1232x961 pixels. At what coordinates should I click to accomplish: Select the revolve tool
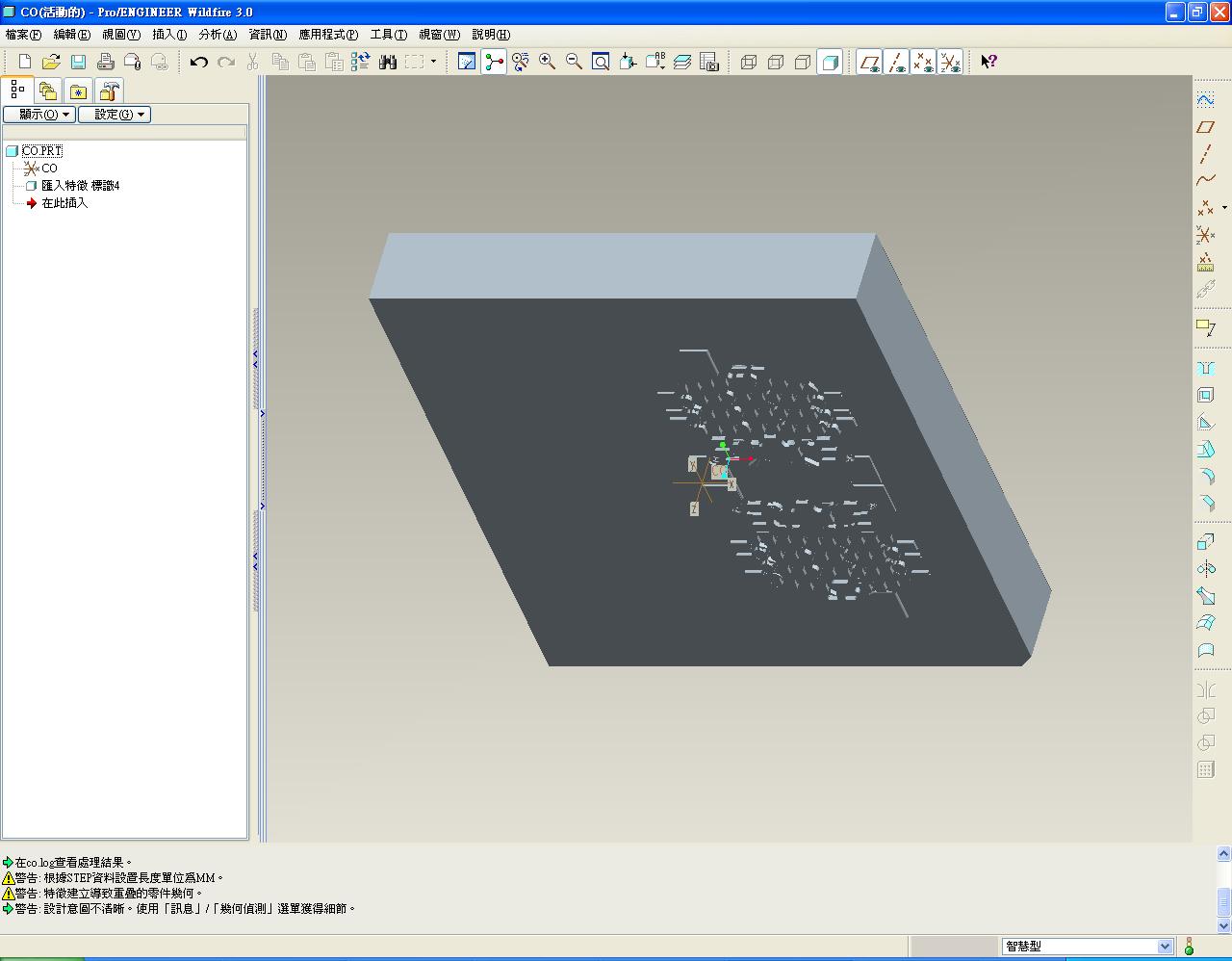[x=1205, y=568]
